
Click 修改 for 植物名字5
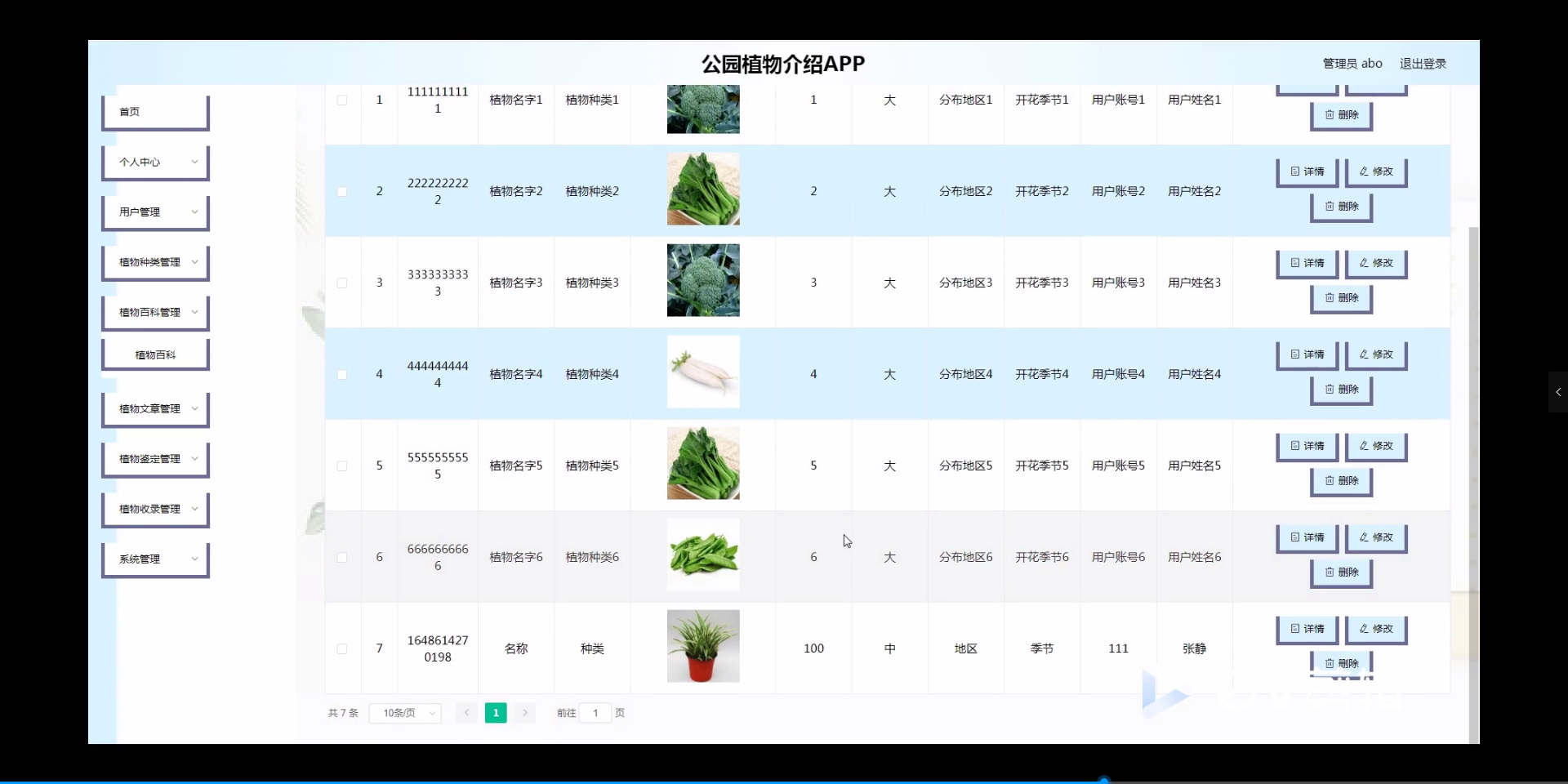click(x=1376, y=446)
